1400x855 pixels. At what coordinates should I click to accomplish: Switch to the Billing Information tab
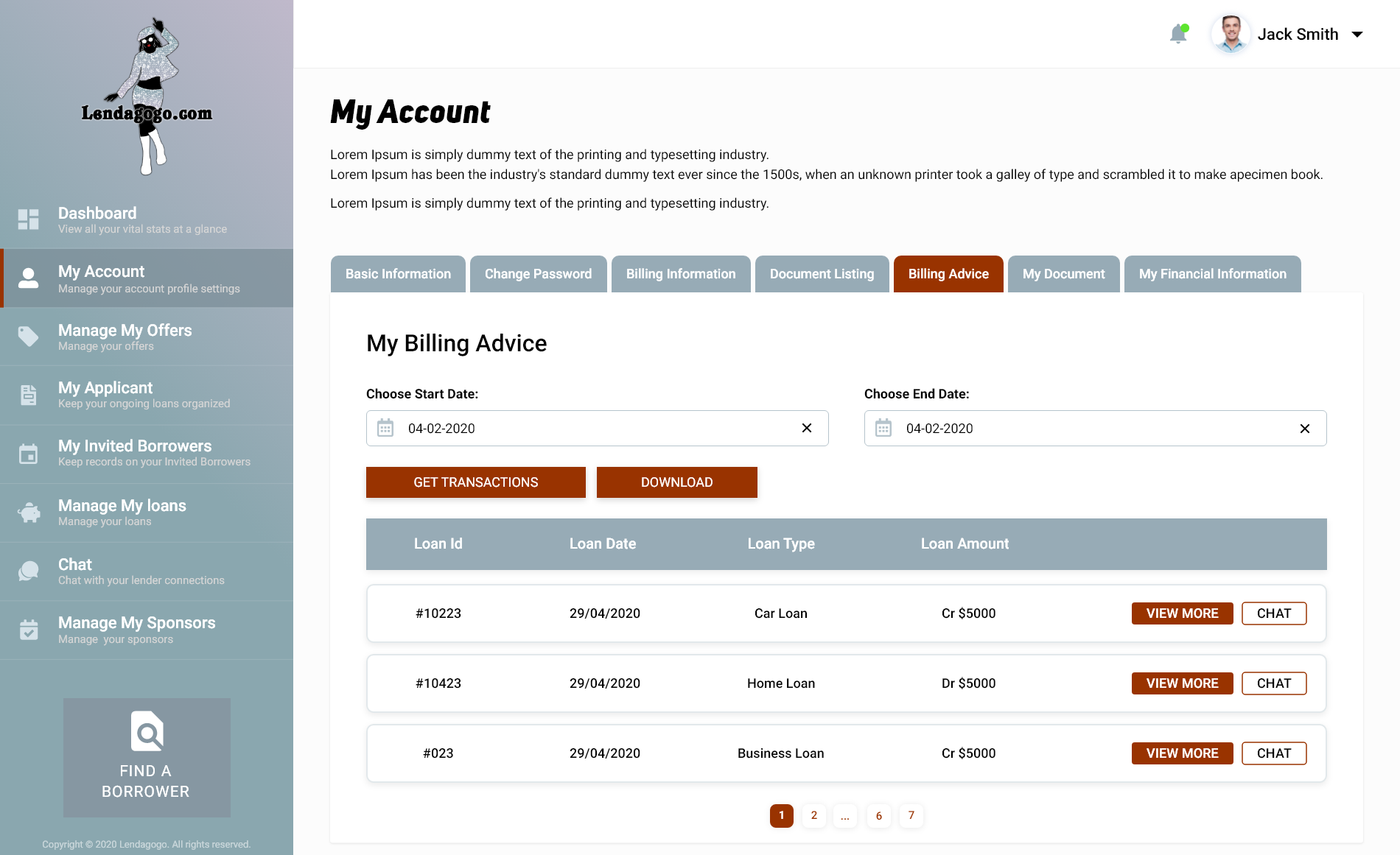pos(680,274)
